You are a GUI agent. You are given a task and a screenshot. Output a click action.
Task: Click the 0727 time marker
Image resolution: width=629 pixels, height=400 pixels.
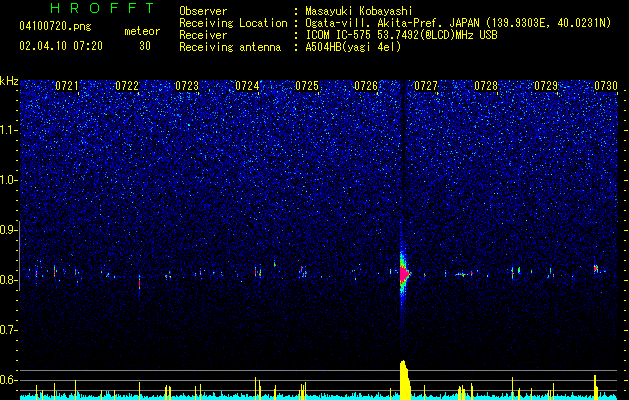pos(426,86)
